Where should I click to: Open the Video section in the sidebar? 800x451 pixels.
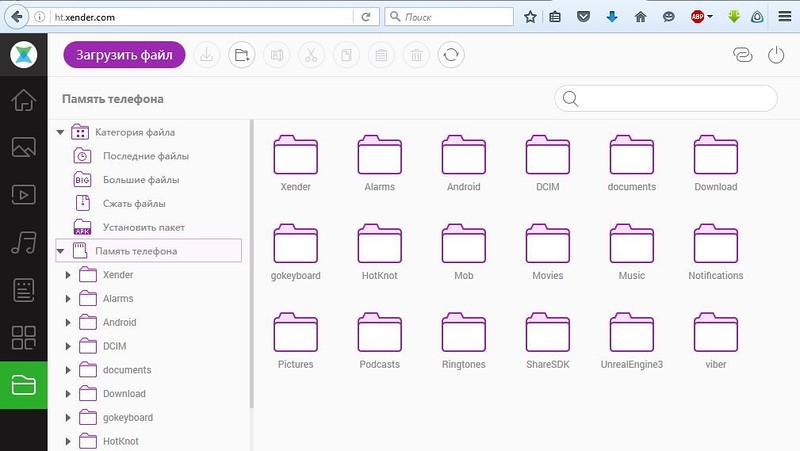tap(23, 194)
